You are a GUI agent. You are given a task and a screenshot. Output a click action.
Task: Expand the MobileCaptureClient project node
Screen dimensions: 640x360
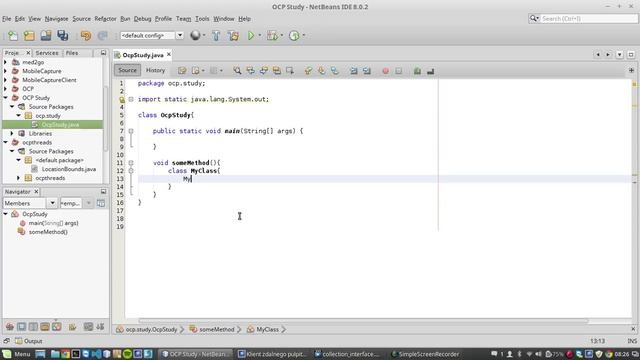5,80
